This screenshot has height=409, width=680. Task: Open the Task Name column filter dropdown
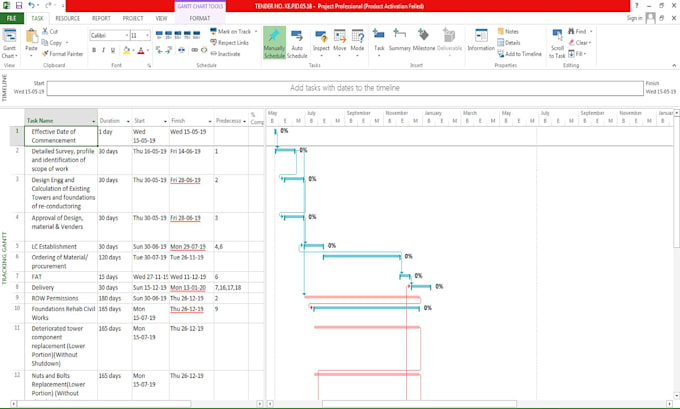[94, 121]
